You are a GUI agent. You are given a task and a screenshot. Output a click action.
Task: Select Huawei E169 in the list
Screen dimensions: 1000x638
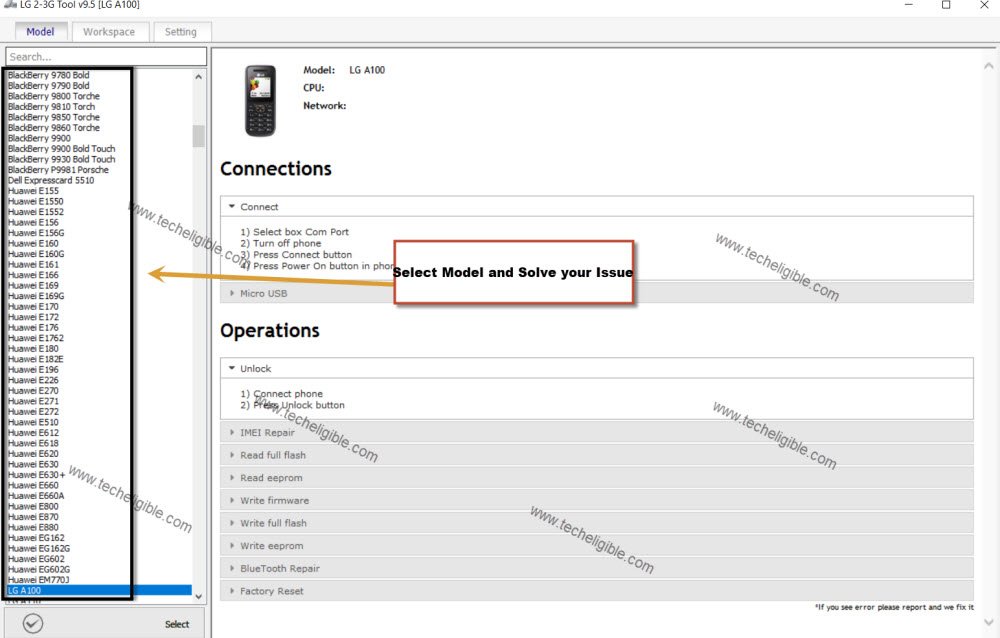point(33,286)
